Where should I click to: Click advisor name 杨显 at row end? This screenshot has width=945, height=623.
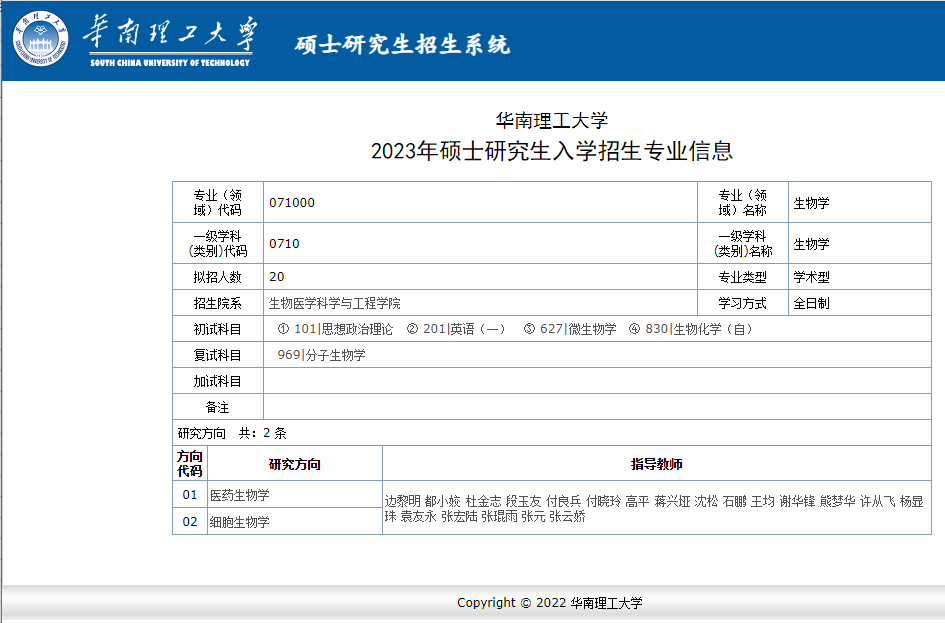tap(911, 501)
